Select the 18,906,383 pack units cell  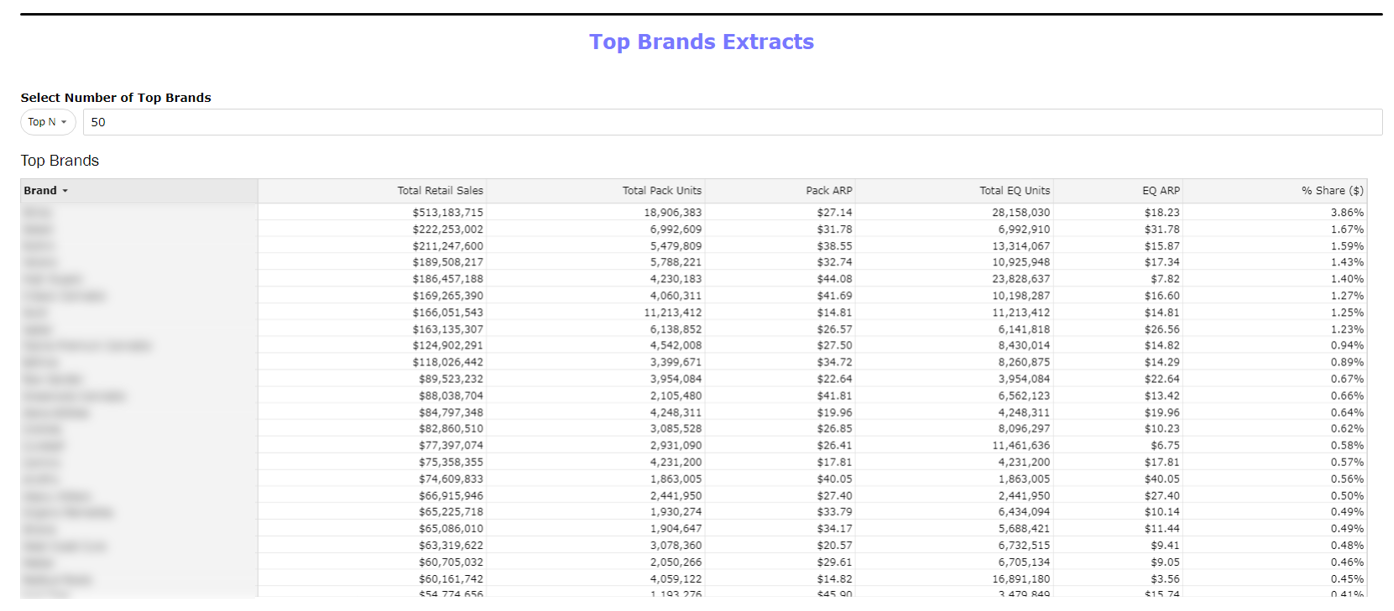675,213
